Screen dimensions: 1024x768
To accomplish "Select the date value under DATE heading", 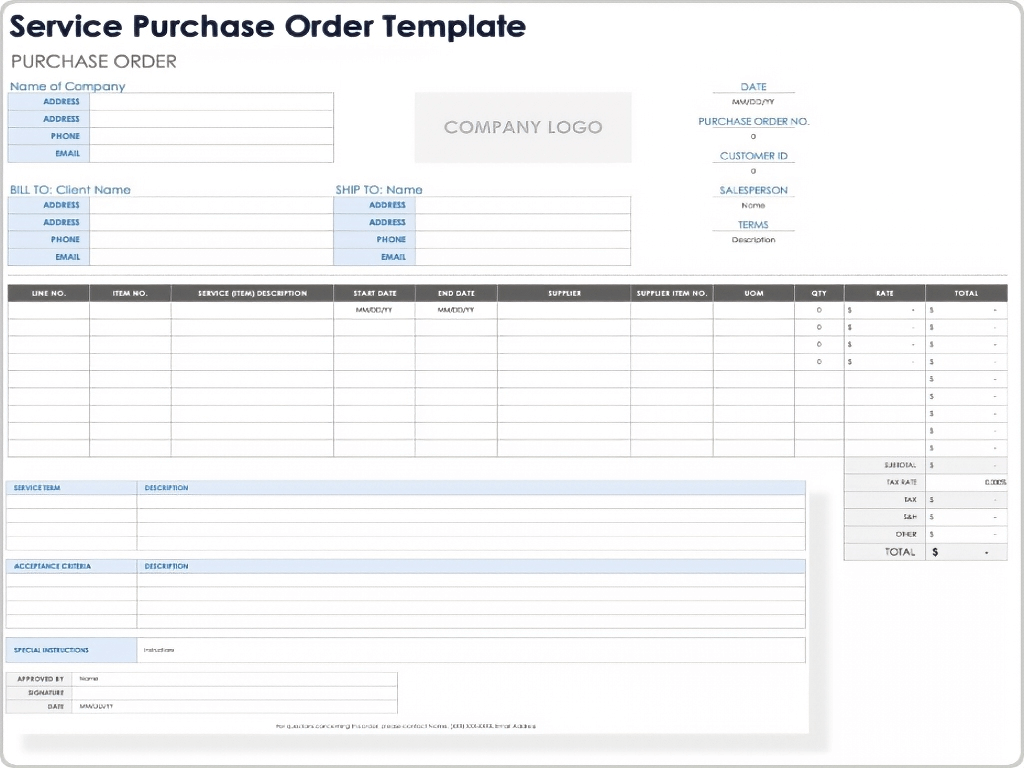I will (x=753, y=102).
